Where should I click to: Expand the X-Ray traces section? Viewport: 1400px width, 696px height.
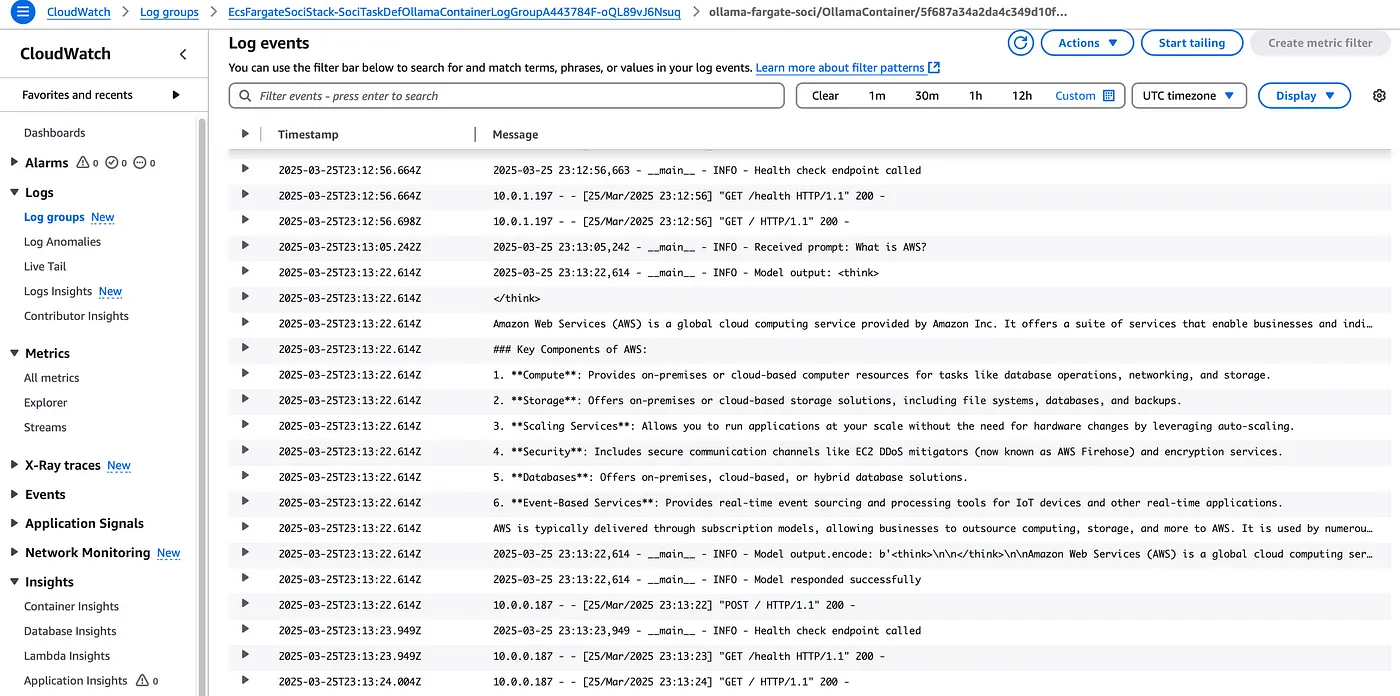14,465
